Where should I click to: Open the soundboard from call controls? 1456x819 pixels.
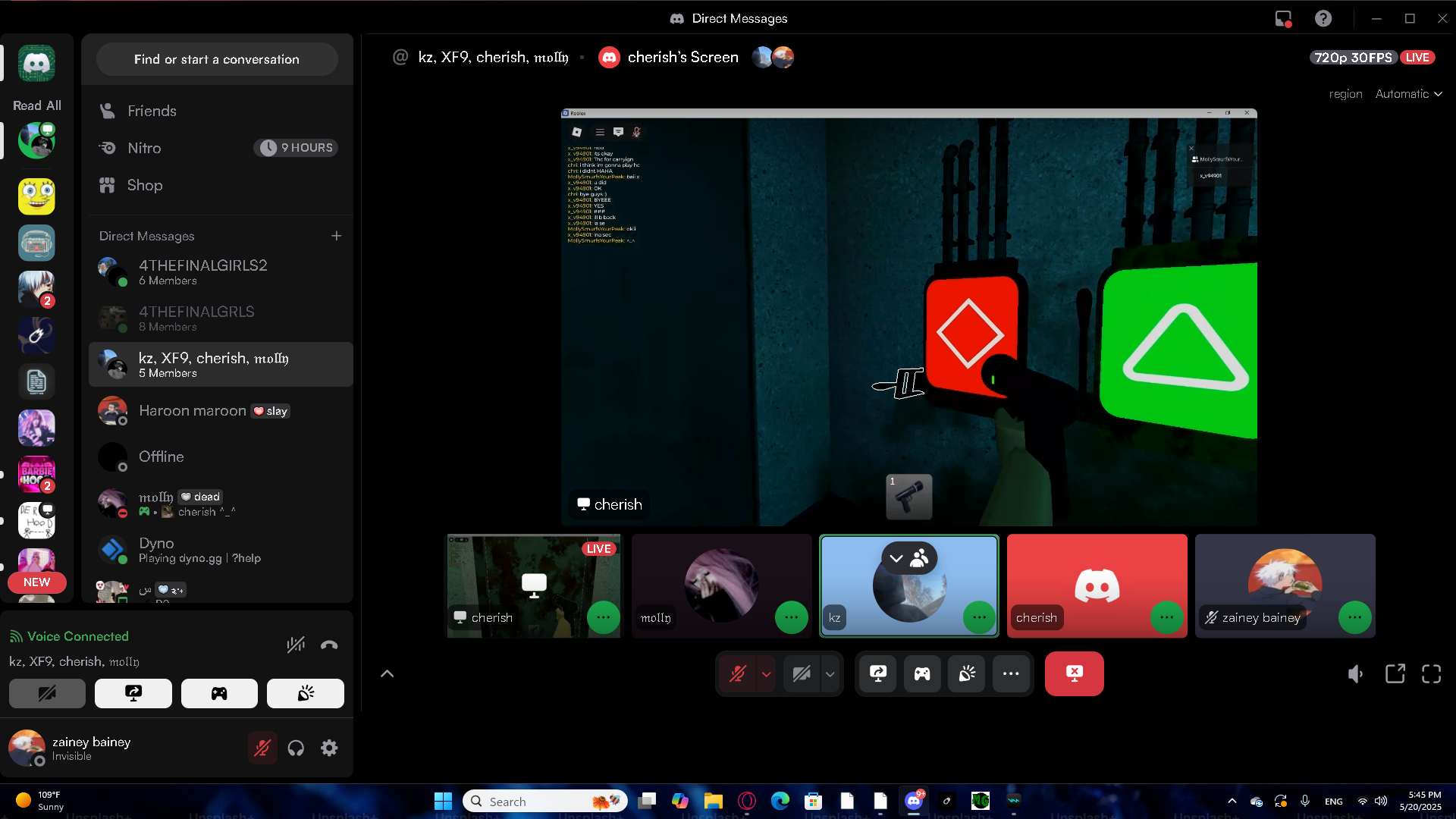click(x=967, y=673)
